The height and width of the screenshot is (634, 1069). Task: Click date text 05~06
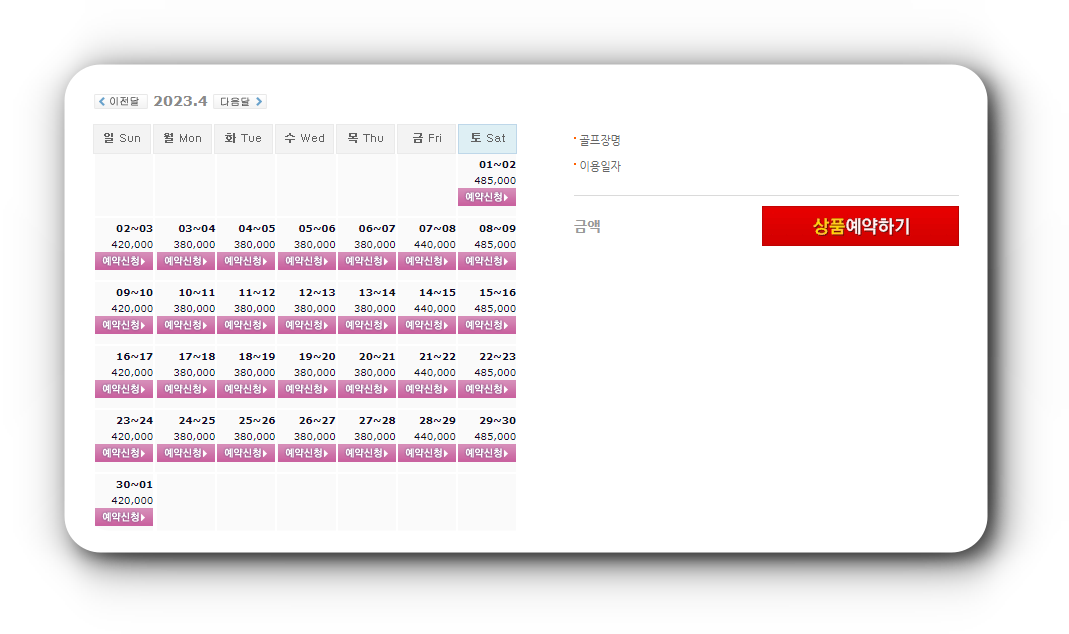click(x=317, y=229)
